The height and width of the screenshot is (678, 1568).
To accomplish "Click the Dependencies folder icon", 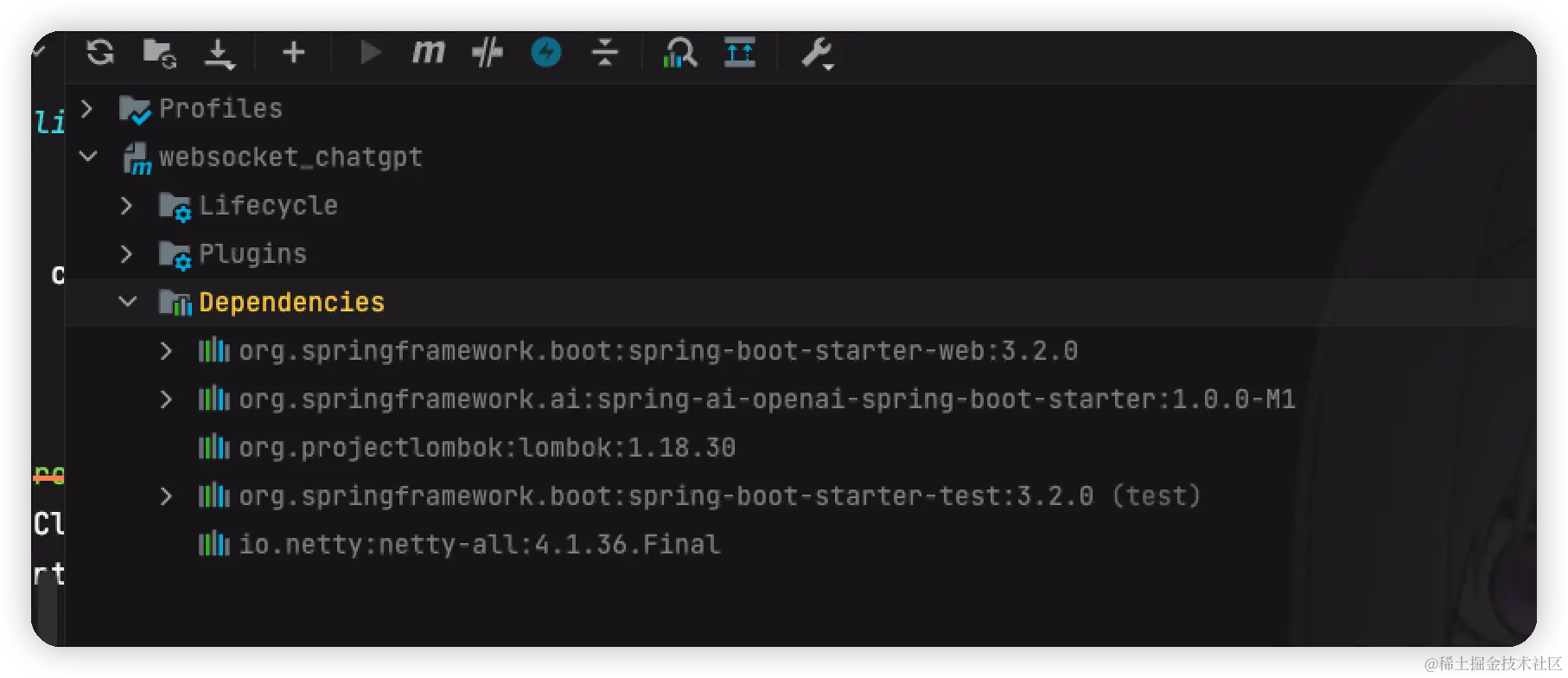I will 175,303.
